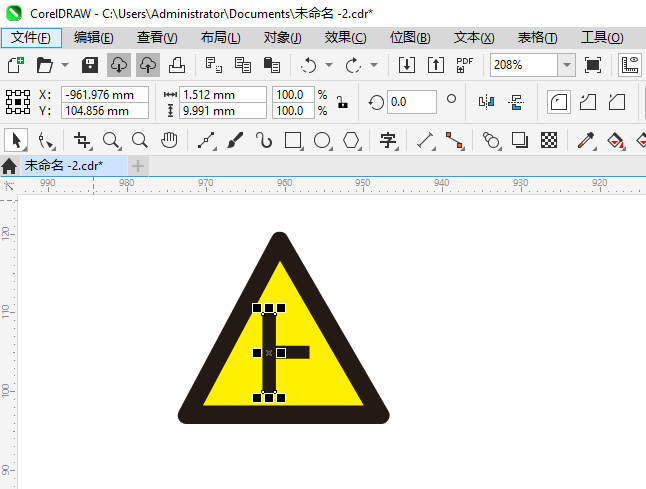The height and width of the screenshot is (489, 646).
Task: Click the object origin reference grid
Action: pyautogui.click(x=18, y=102)
